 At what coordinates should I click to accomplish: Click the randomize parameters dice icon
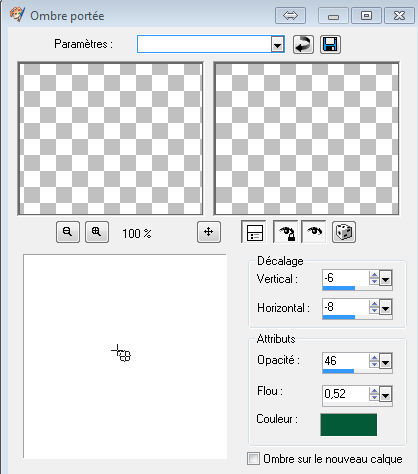(344, 232)
